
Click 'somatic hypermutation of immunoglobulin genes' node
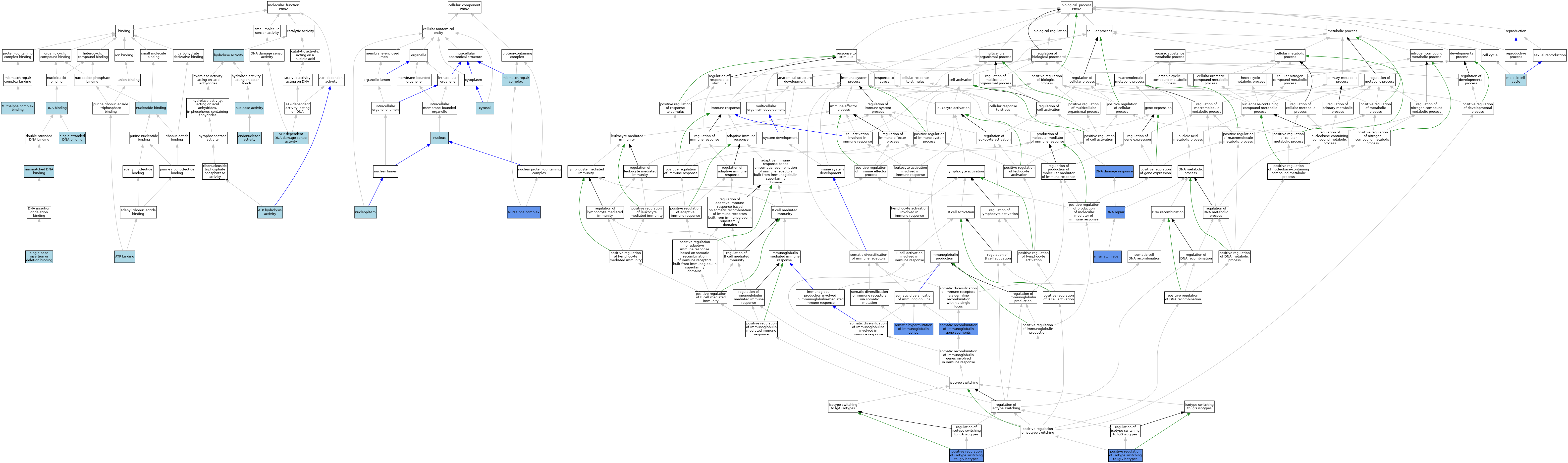click(913, 329)
